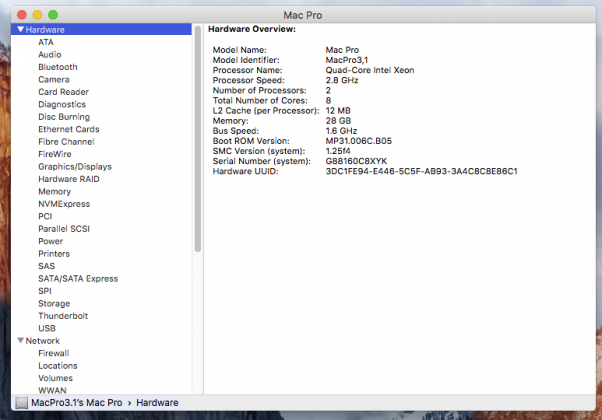Click the L2 Cache value 12 MB
Screen dimensions: 602x420
tap(338, 111)
